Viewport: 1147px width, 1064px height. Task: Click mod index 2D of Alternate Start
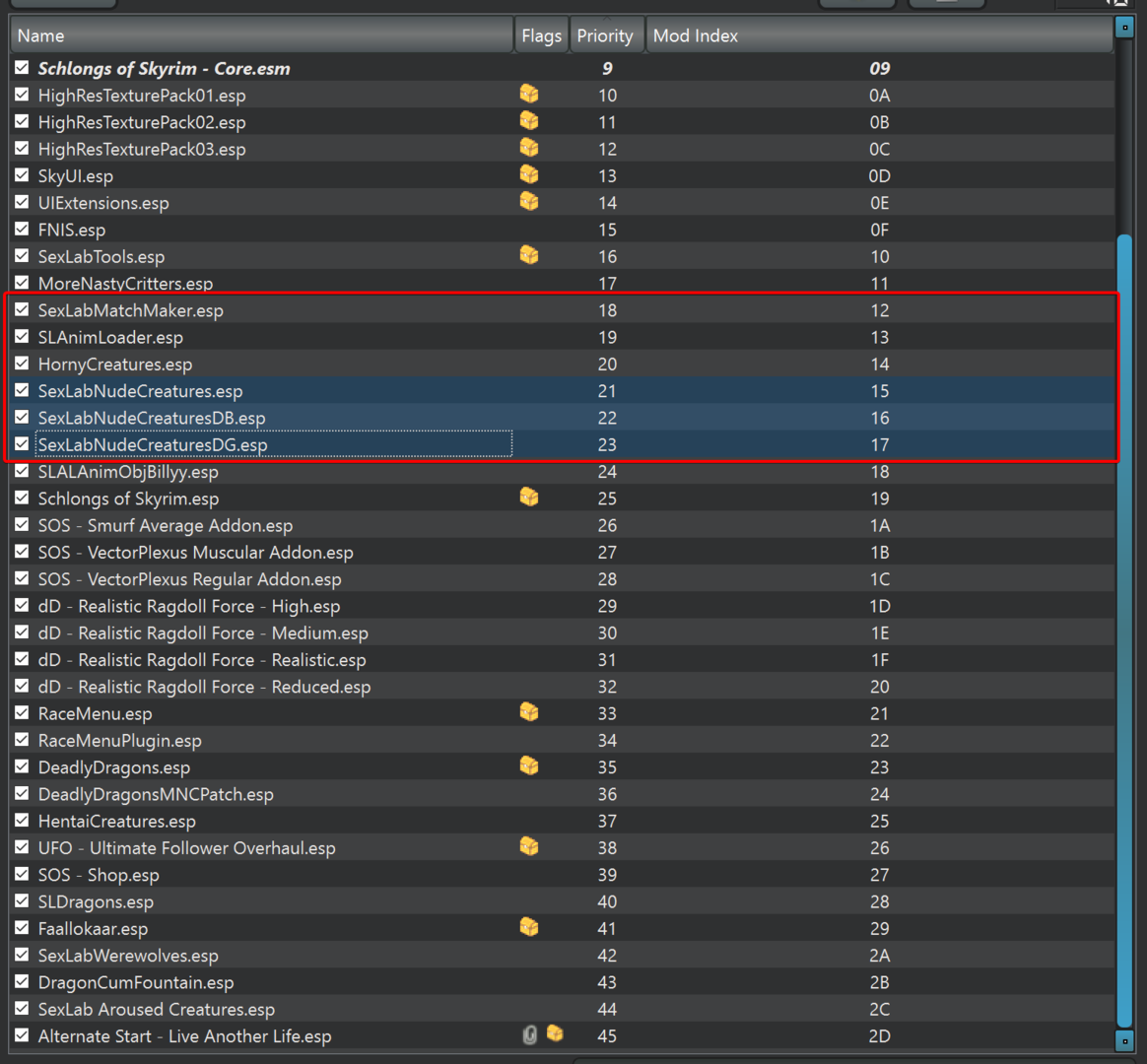(879, 1036)
